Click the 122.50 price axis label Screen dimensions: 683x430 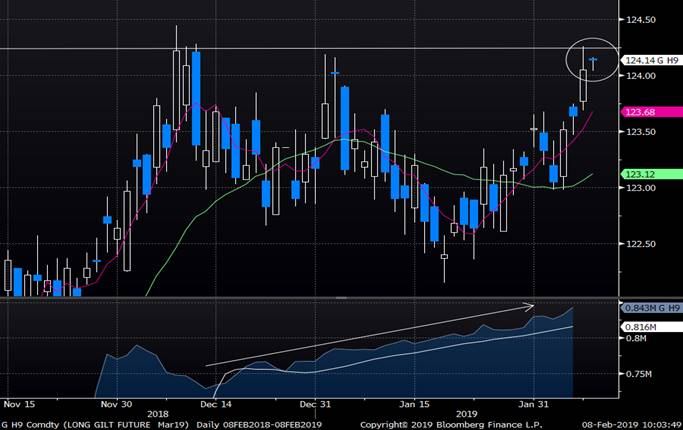tap(641, 244)
